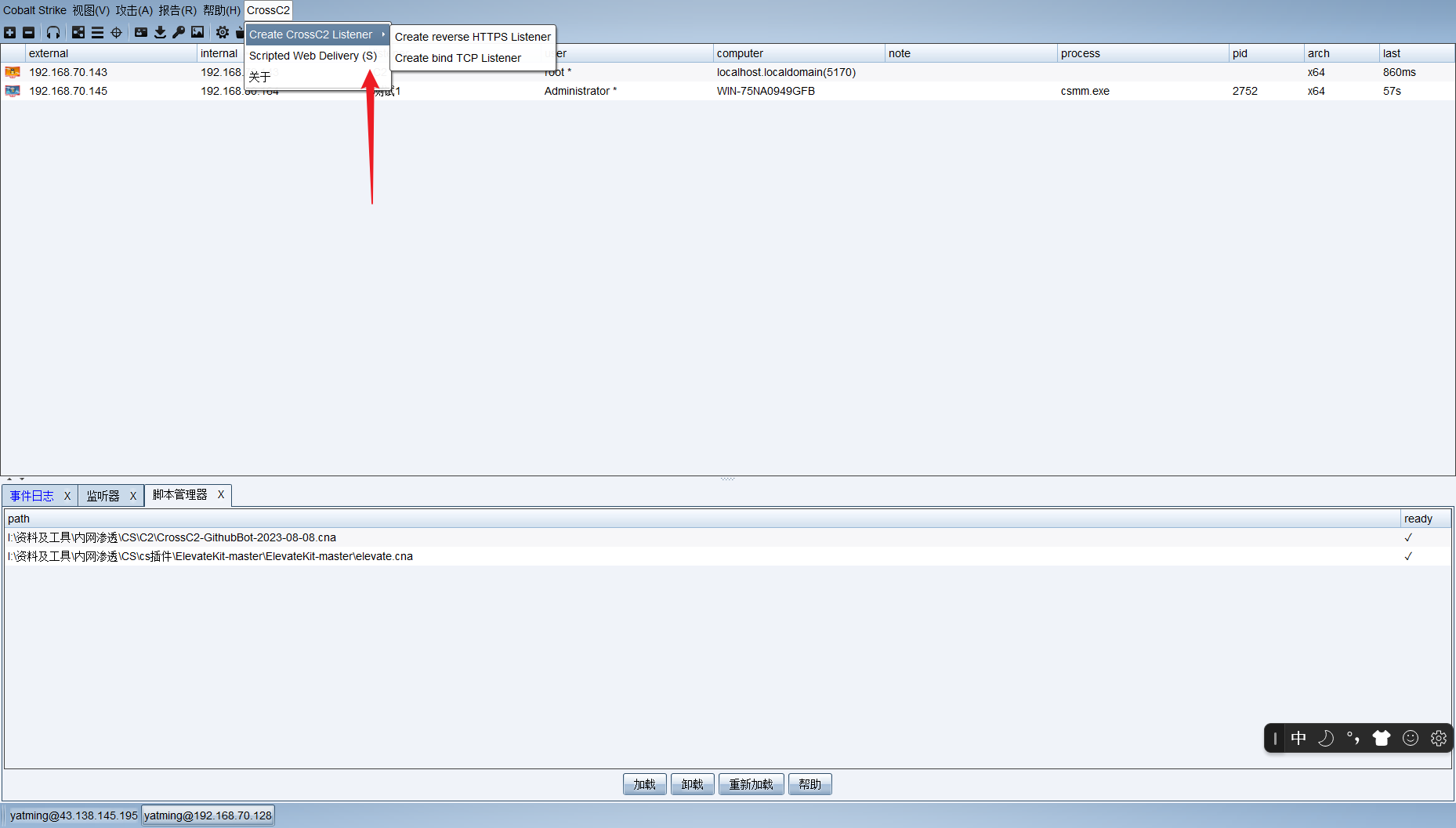Image resolution: width=1456 pixels, height=828 pixels.
Task: Sort sessions by last column header
Action: tap(1417, 53)
